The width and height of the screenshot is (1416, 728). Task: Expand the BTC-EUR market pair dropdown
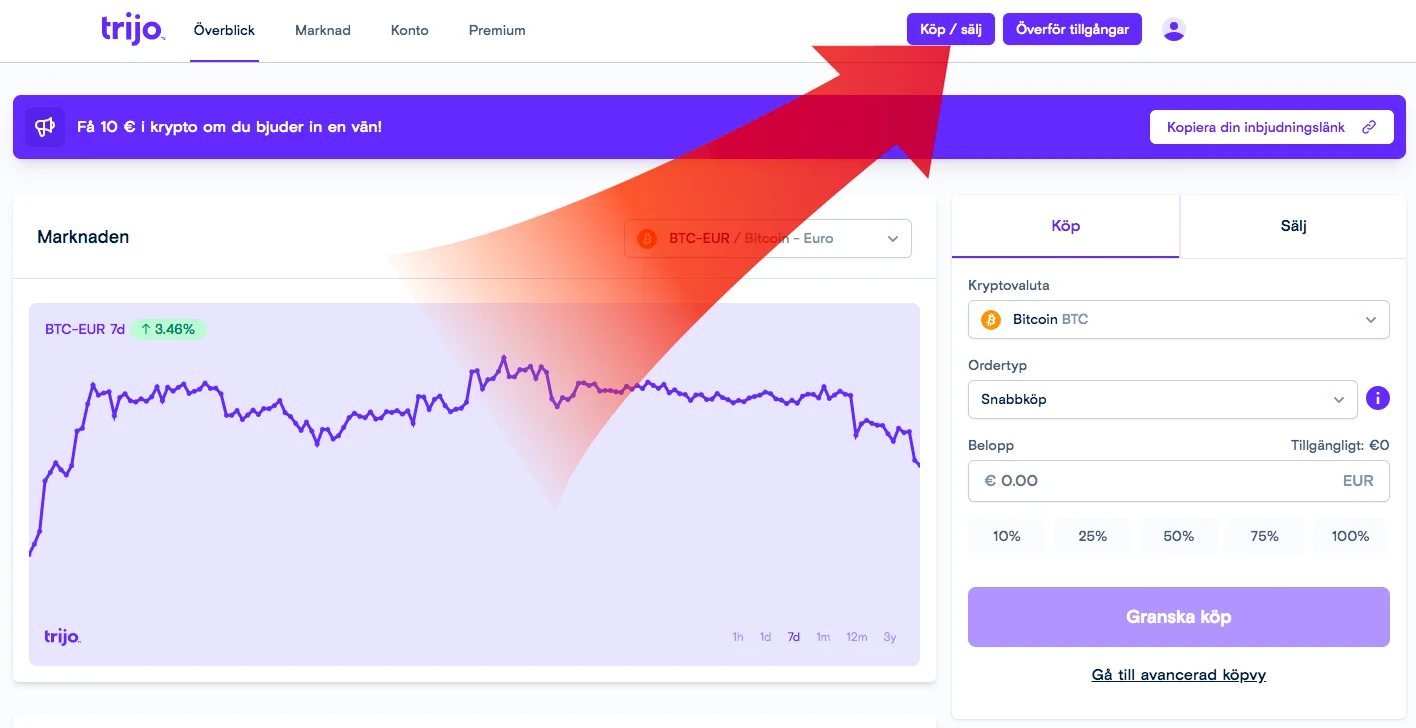(x=892, y=239)
